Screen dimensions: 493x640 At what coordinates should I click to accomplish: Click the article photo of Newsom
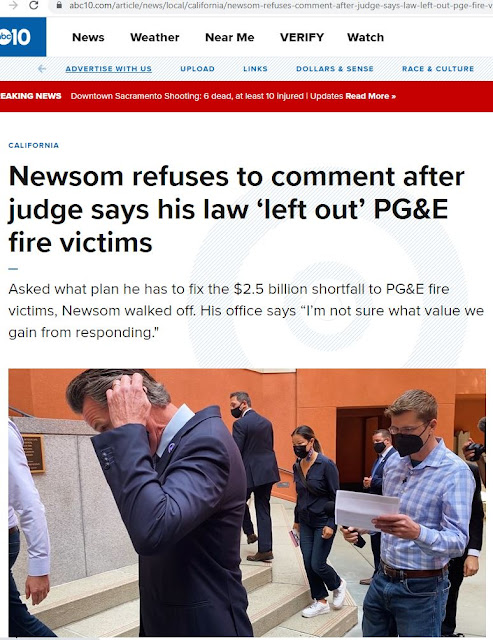[x=247, y=502]
